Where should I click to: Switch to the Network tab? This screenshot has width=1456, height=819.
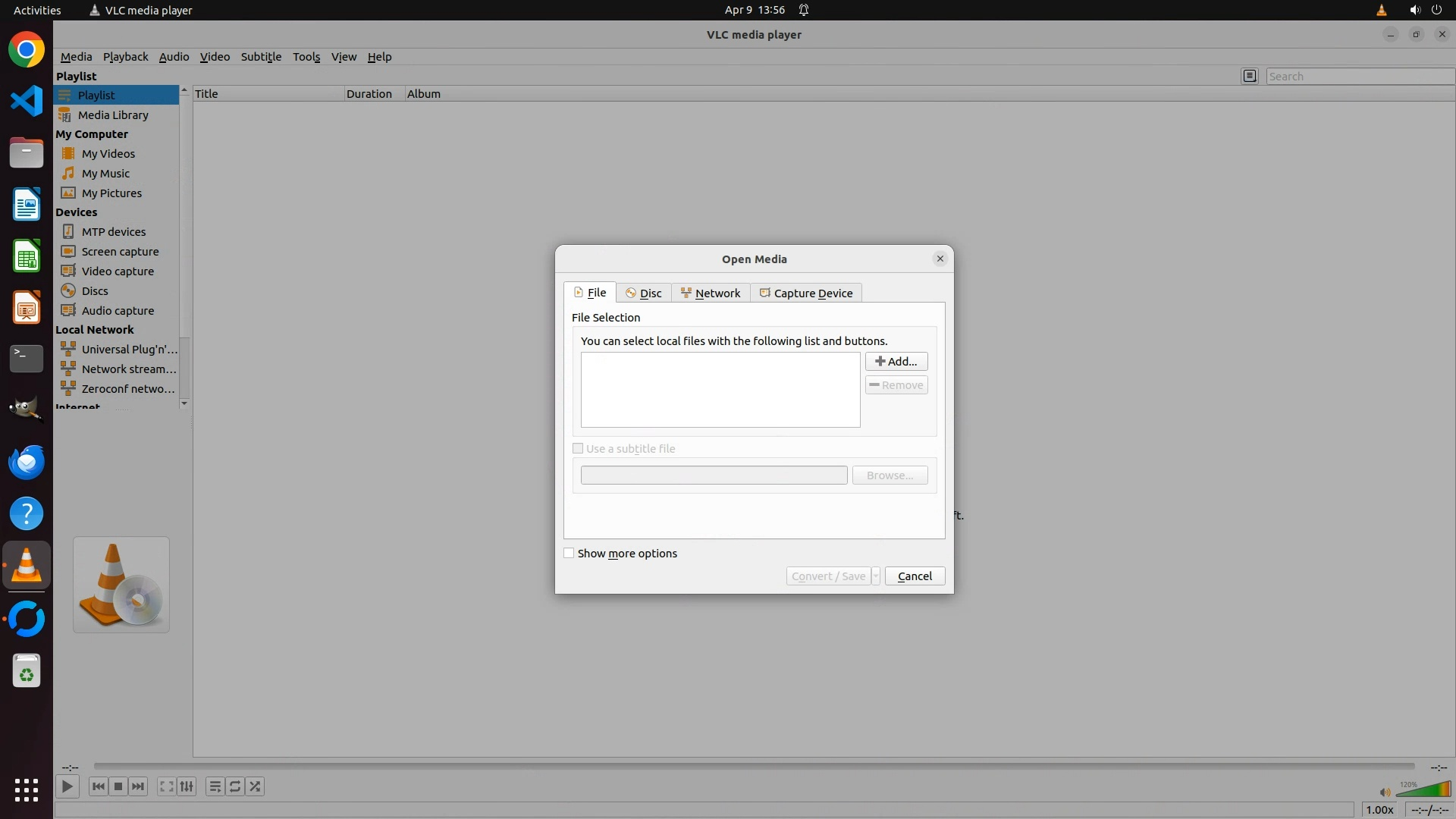(x=711, y=293)
